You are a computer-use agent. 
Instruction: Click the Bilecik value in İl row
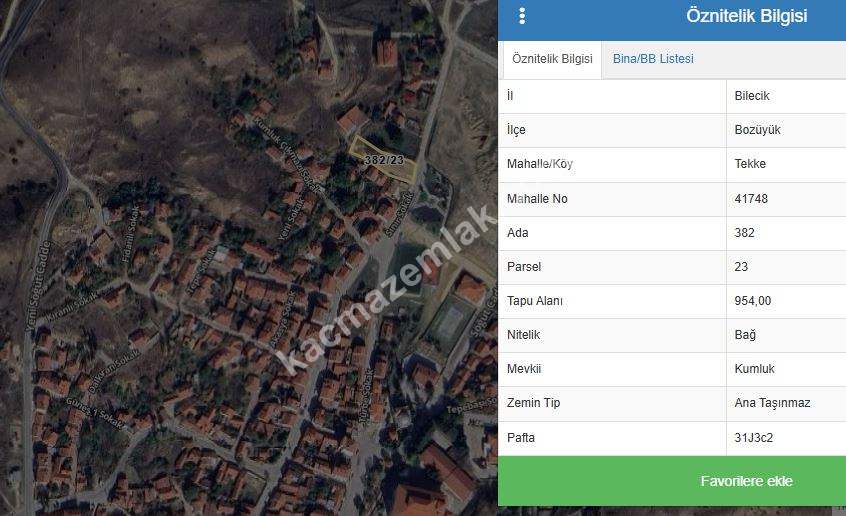(x=751, y=96)
